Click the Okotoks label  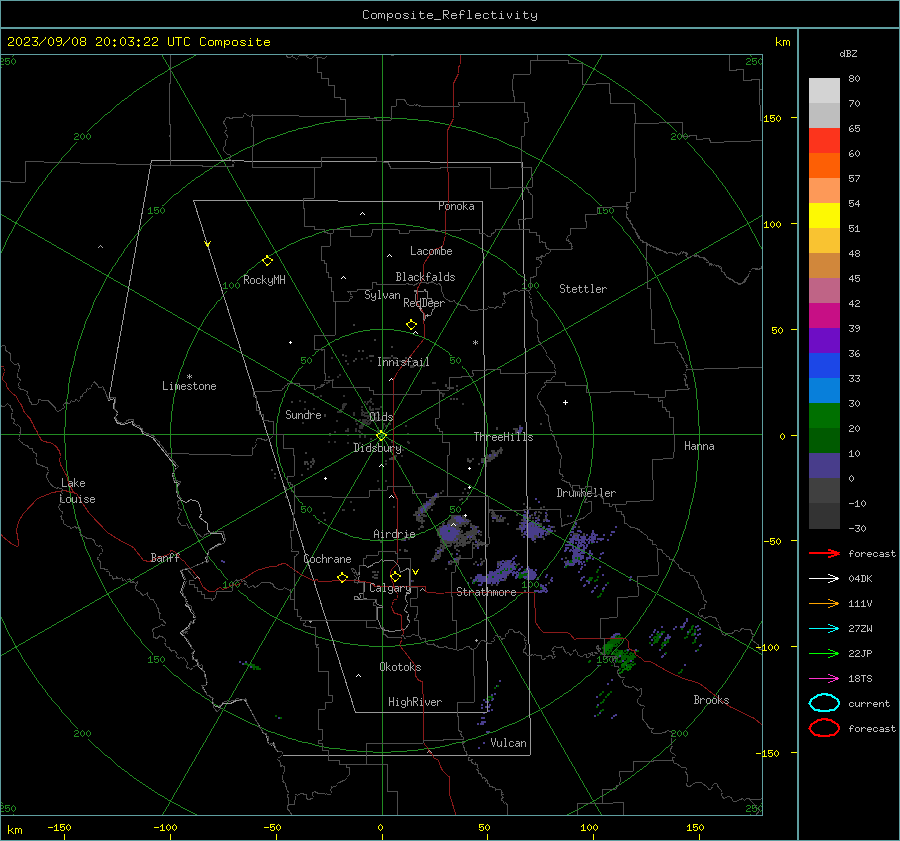(400, 667)
